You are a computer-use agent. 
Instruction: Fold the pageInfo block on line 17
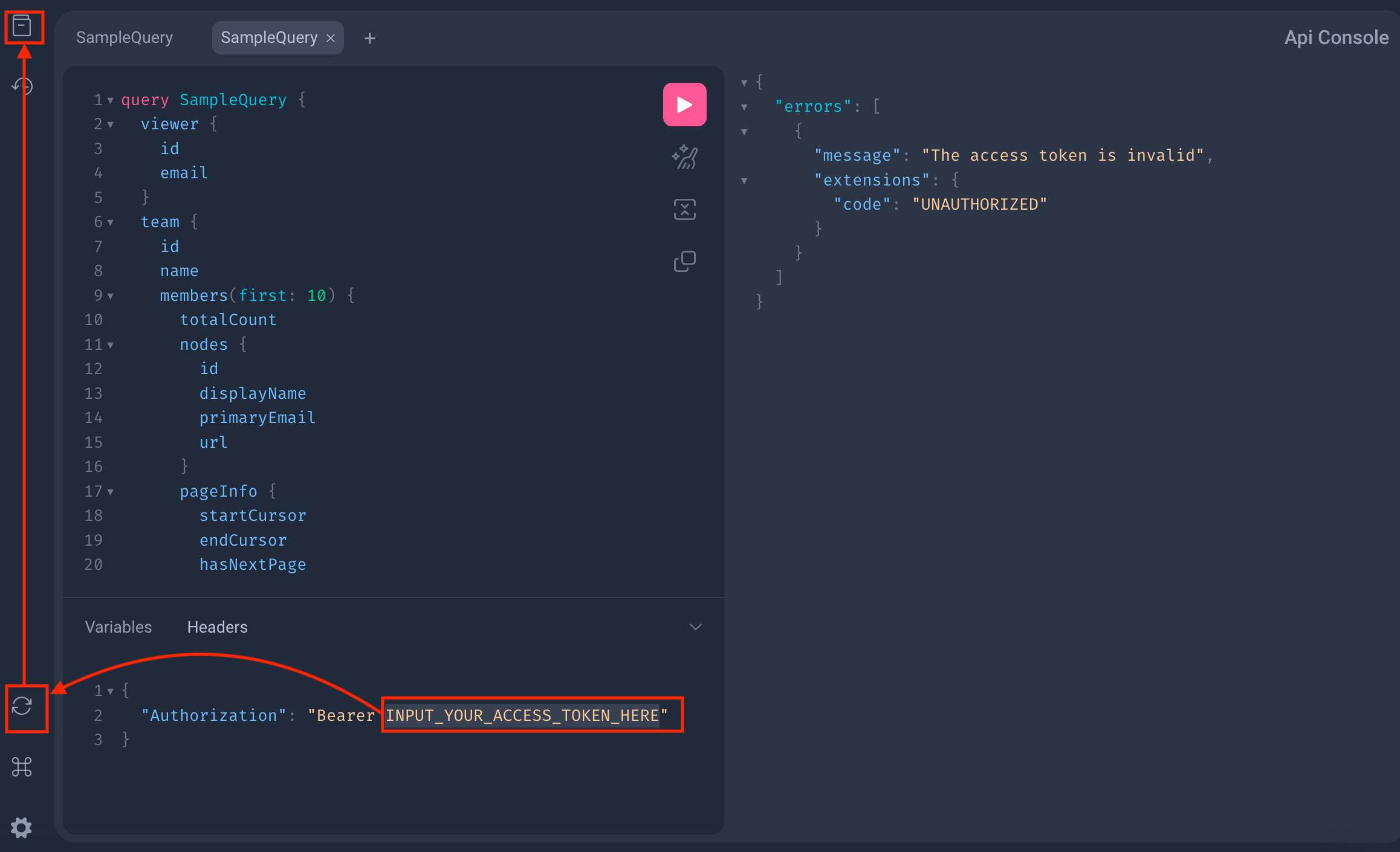111,492
